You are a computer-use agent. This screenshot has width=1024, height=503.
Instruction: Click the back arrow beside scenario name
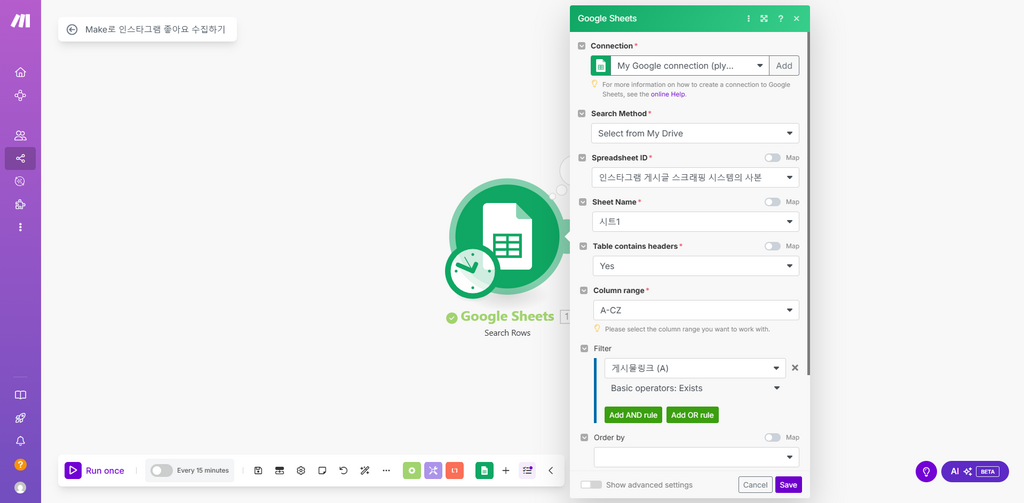(x=72, y=29)
